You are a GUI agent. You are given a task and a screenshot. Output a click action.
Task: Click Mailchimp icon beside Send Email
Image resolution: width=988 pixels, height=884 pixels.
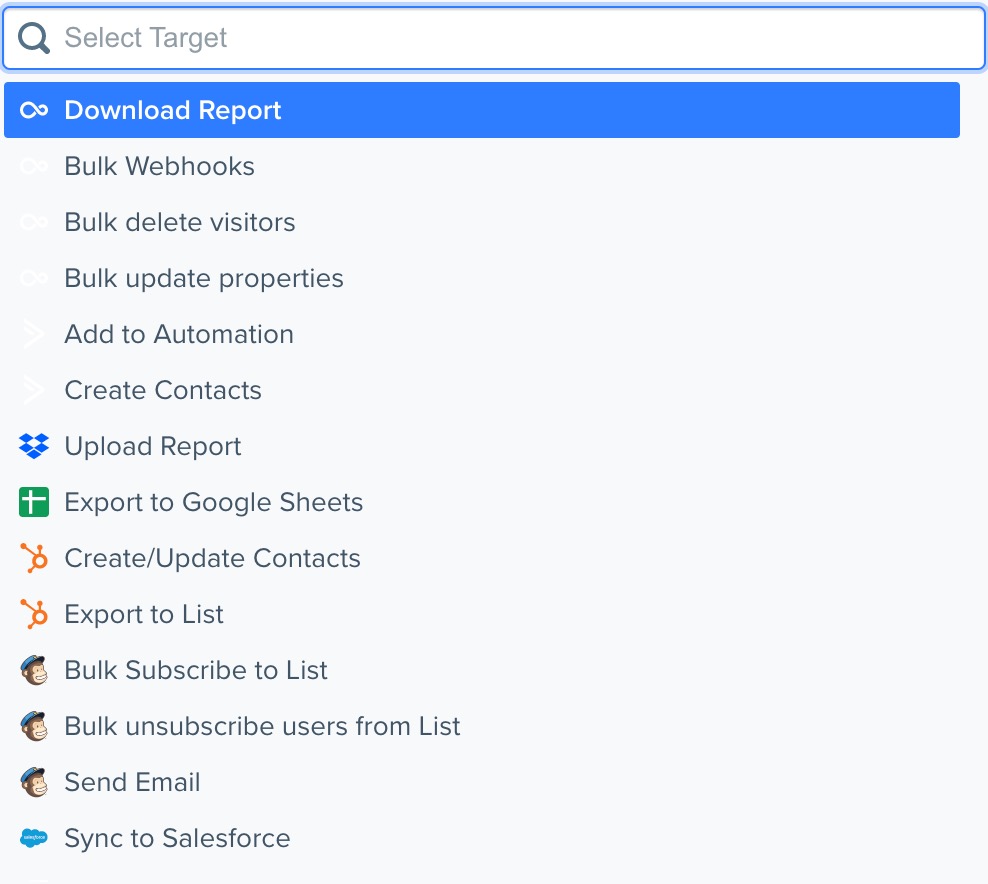click(34, 782)
